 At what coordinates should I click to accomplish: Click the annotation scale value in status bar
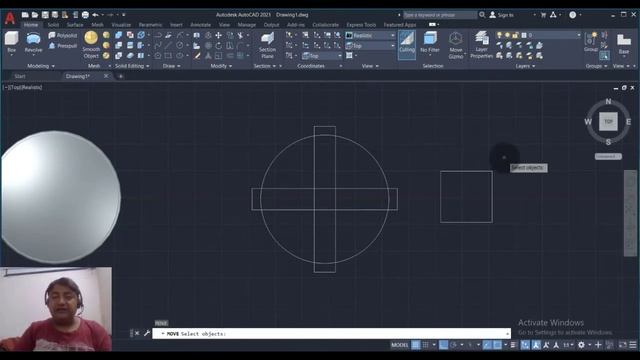567,345
